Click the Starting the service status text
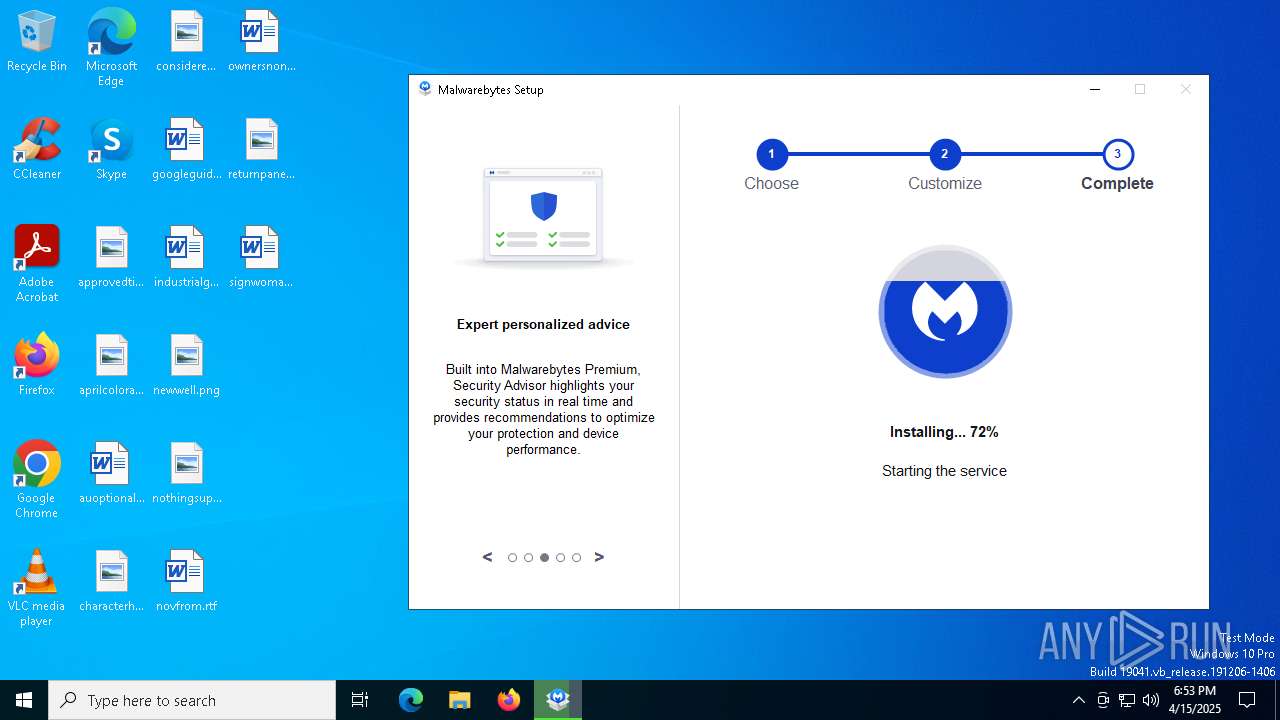1280x720 pixels. coord(944,471)
